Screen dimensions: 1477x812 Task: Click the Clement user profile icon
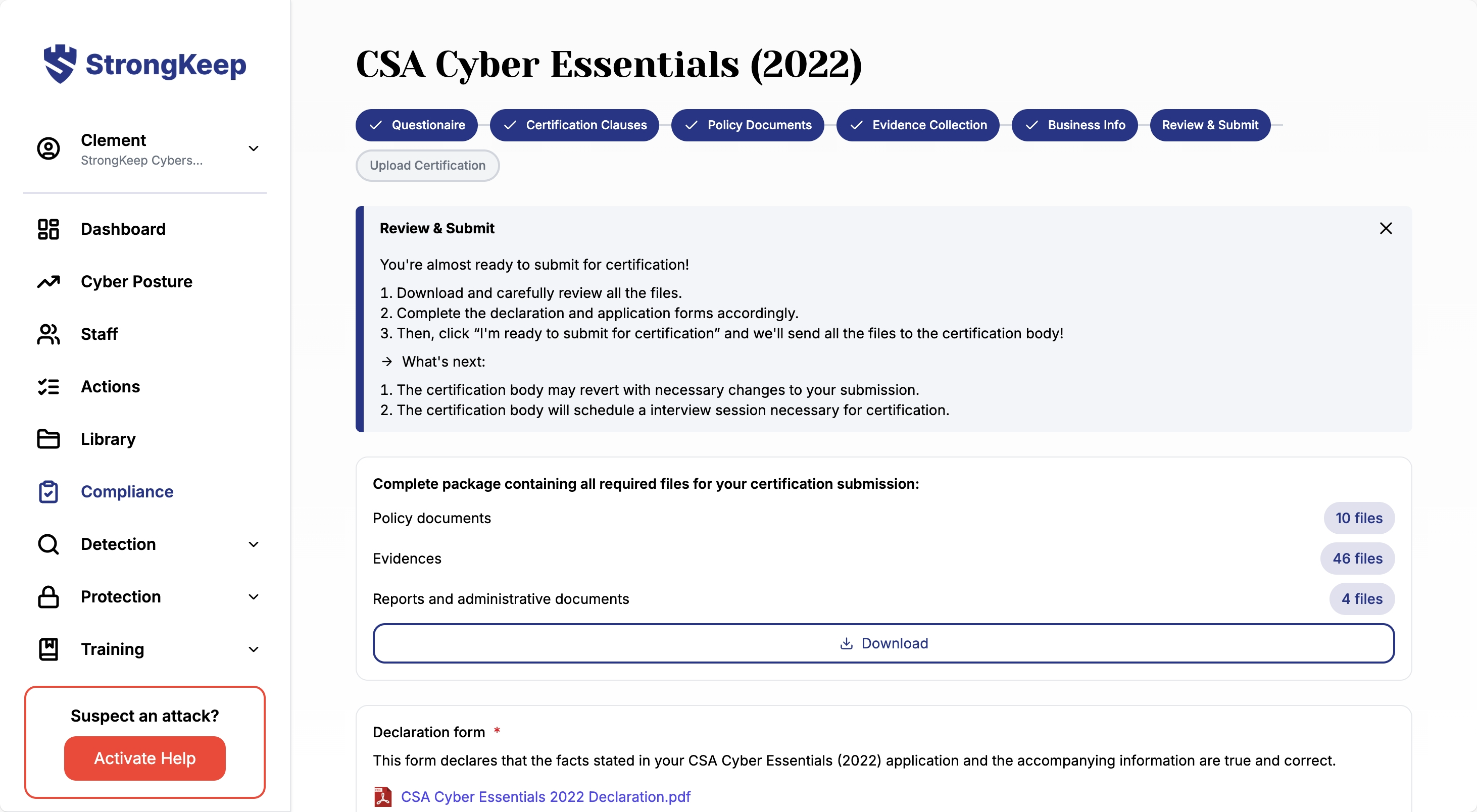(48, 148)
